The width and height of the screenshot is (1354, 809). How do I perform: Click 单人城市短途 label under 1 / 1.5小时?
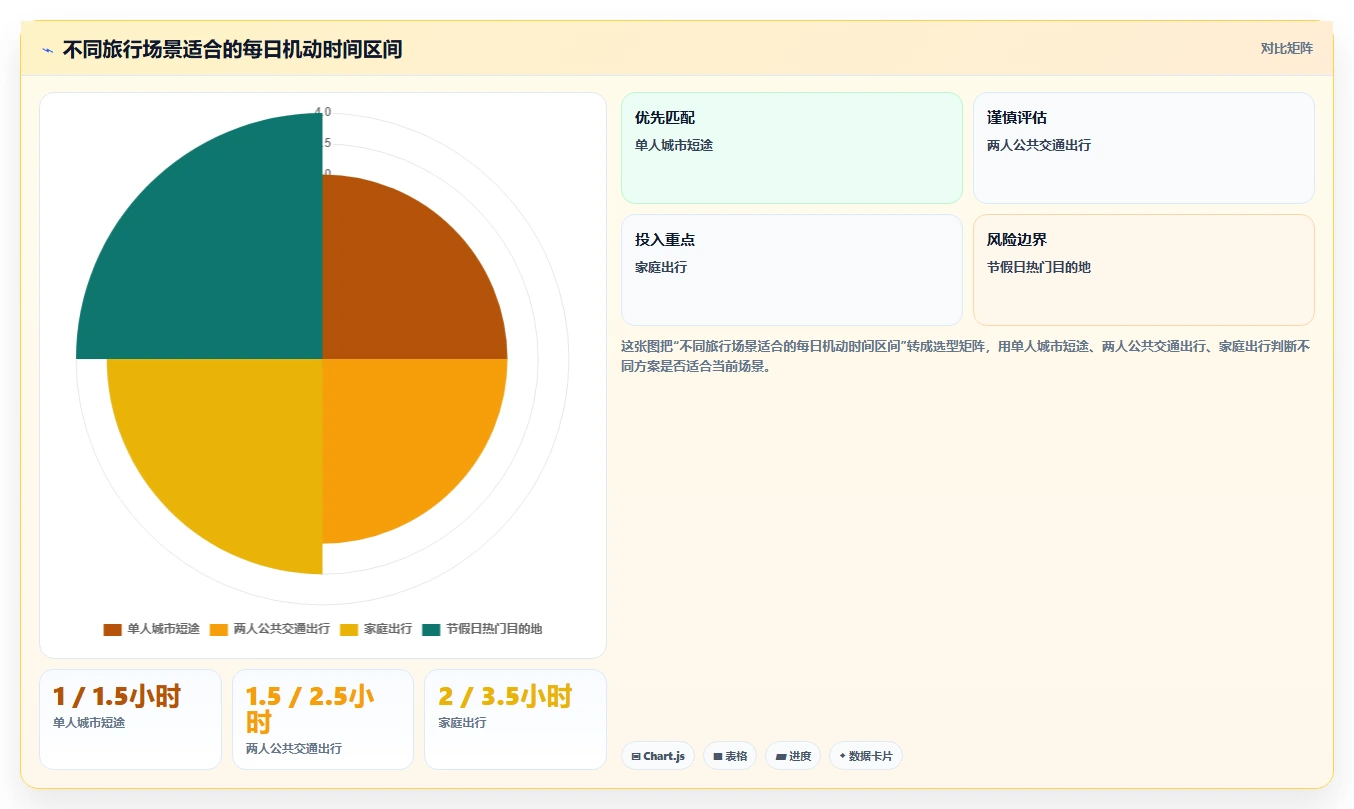coord(89,722)
